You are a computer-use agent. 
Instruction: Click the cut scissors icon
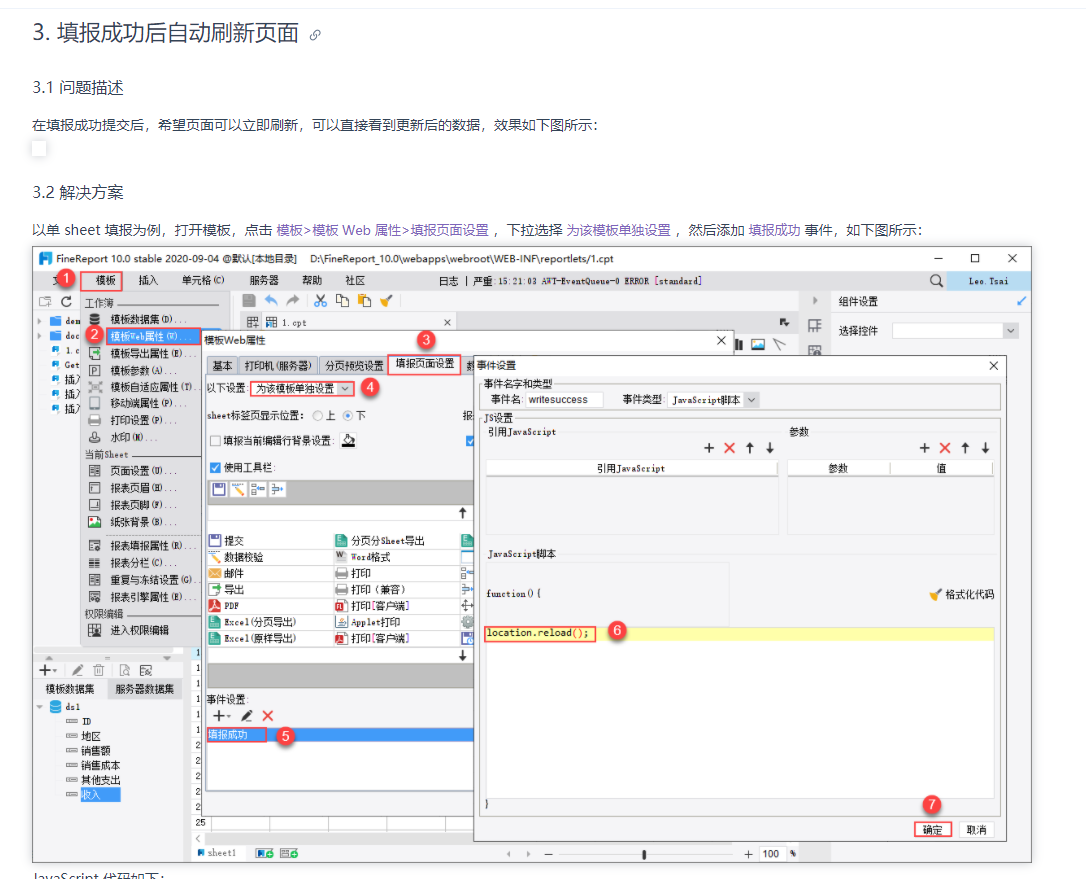tap(320, 301)
